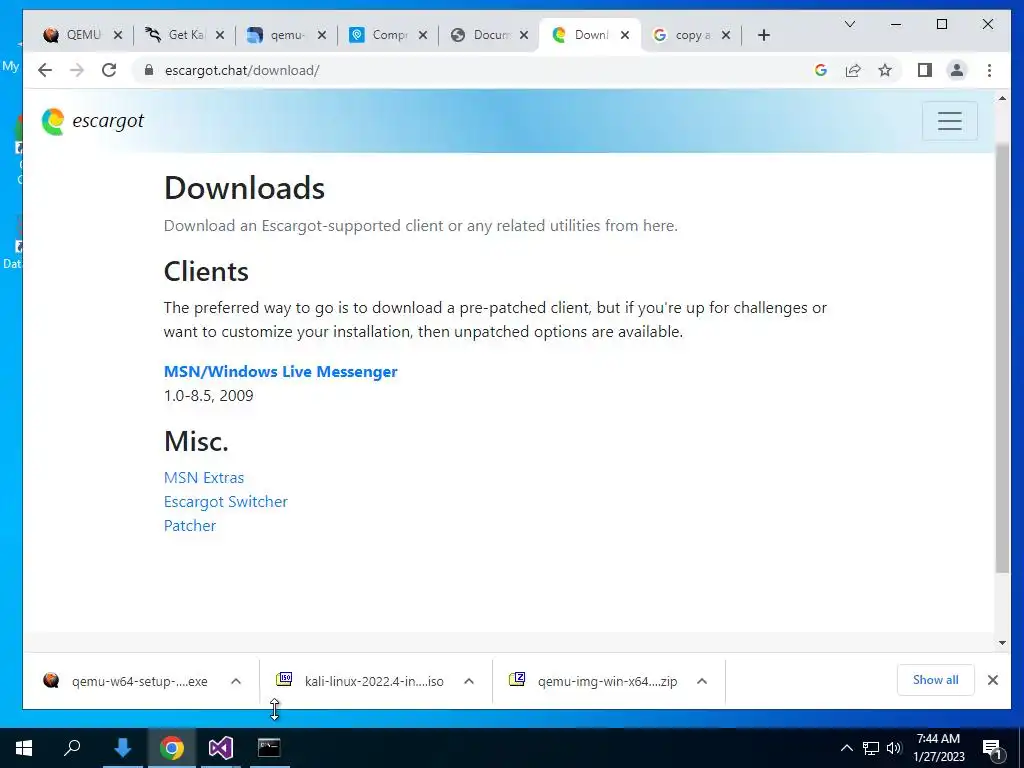Open the command prompt taskbar icon
The height and width of the screenshot is (768, 1024).
[x=269, y=748]
